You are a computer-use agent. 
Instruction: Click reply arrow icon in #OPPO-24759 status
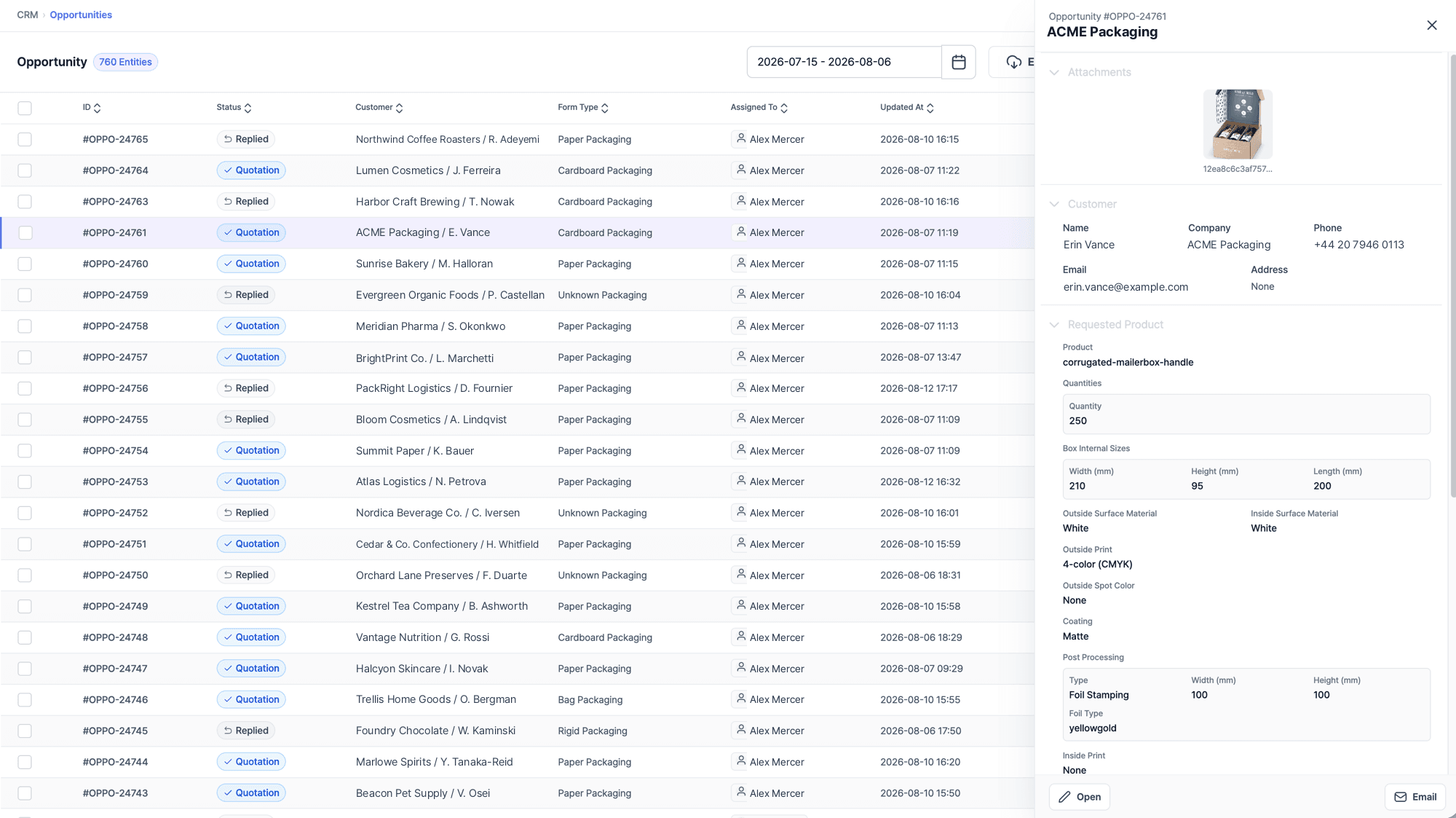point(228,295)
